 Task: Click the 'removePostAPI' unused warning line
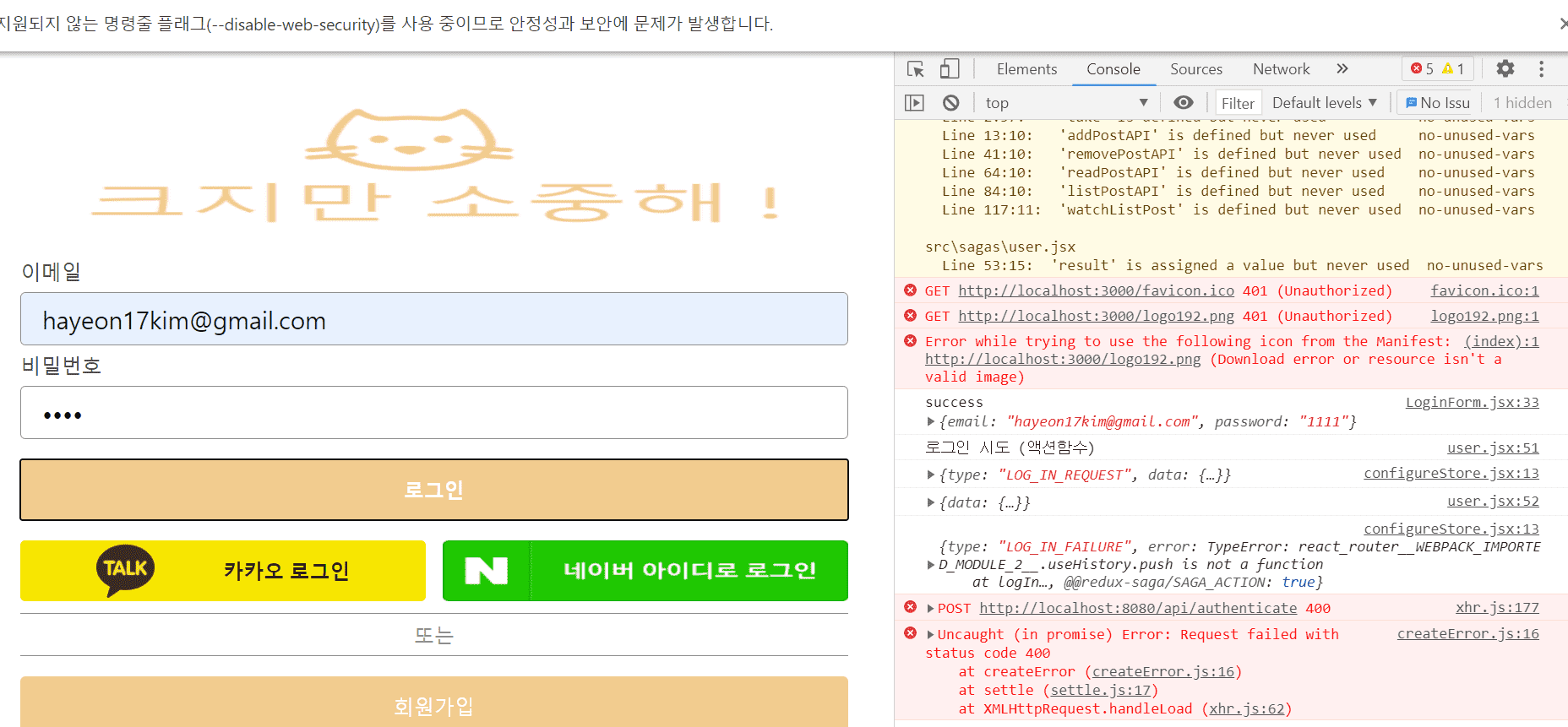(1239, 154)
